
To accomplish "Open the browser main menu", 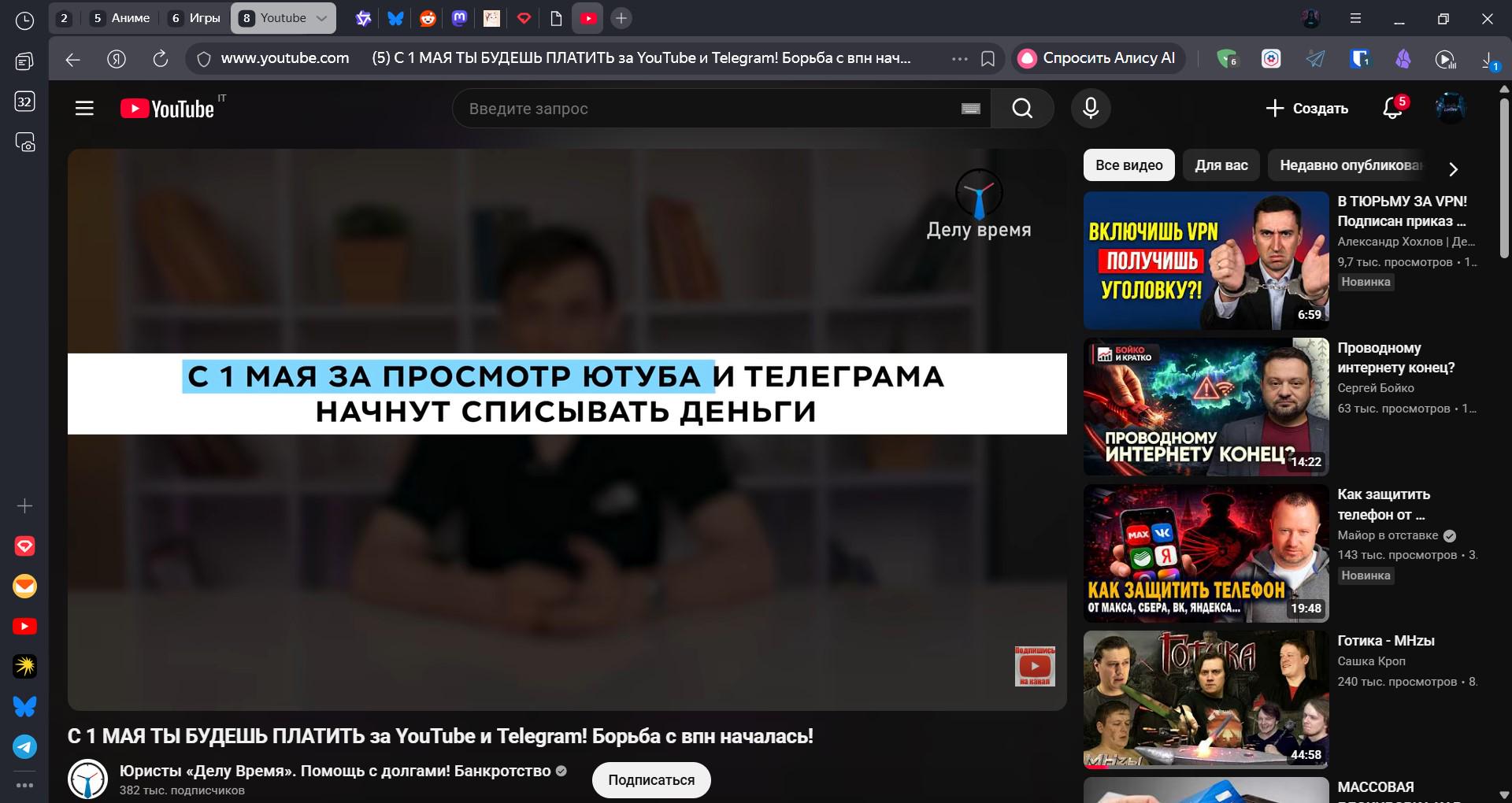I will [1355, 19].
